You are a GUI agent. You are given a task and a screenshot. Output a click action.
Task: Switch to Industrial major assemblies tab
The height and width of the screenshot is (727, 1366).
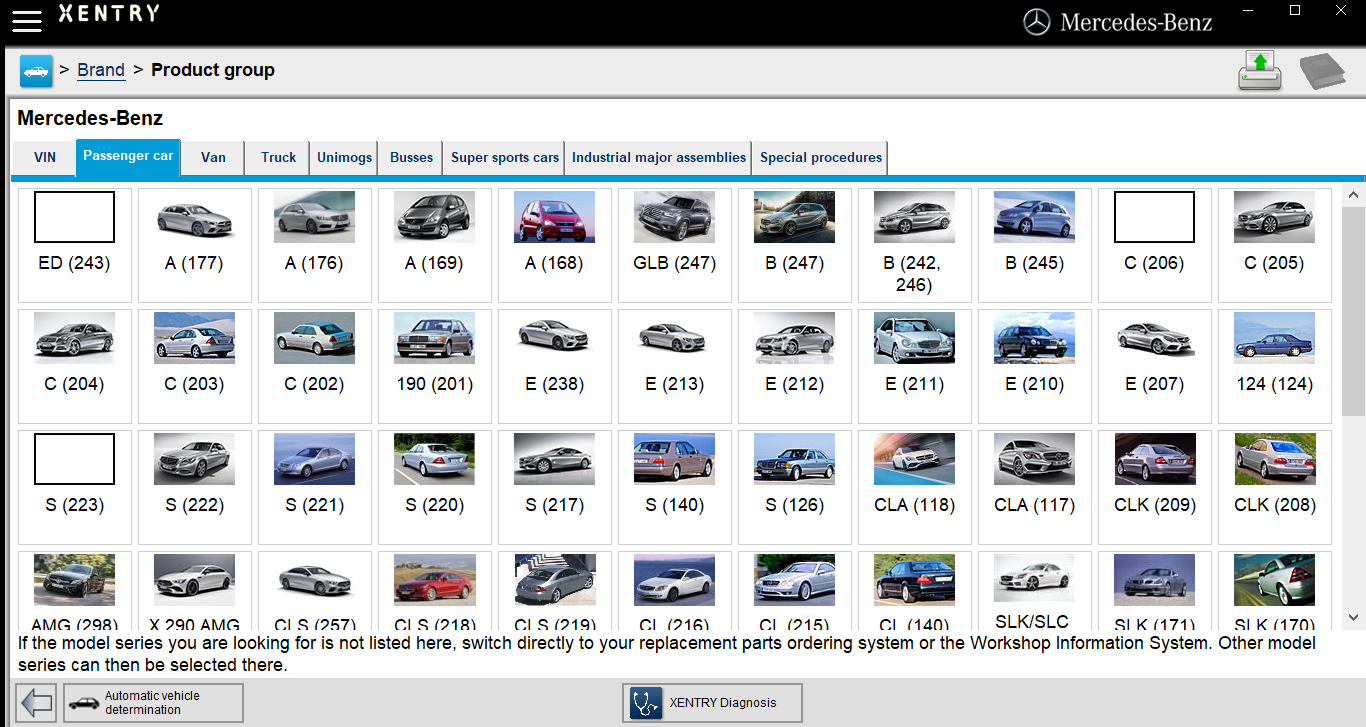coord(659,158)
